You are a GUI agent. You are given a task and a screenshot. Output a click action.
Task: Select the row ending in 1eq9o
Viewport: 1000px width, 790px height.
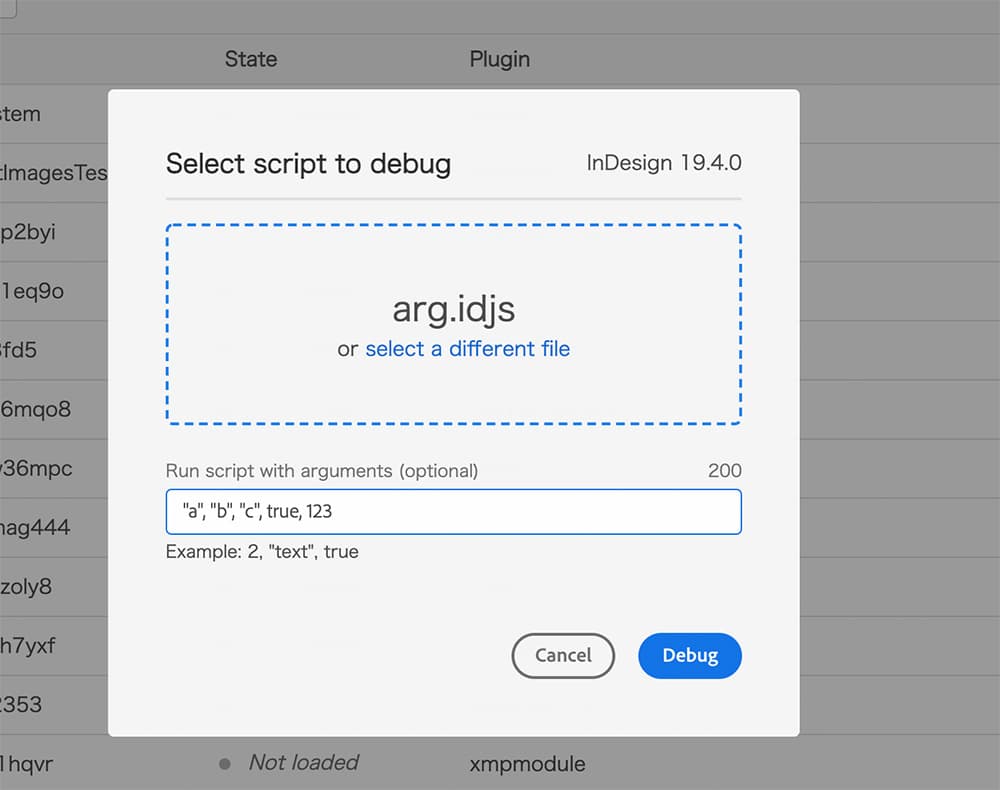[x=33, y=291]
